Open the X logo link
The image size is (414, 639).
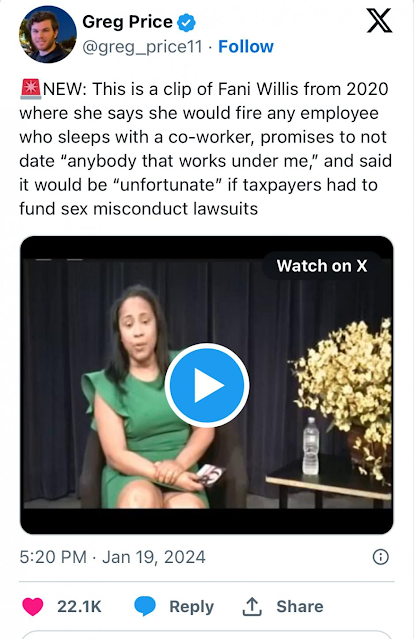[x=379, y=21]
